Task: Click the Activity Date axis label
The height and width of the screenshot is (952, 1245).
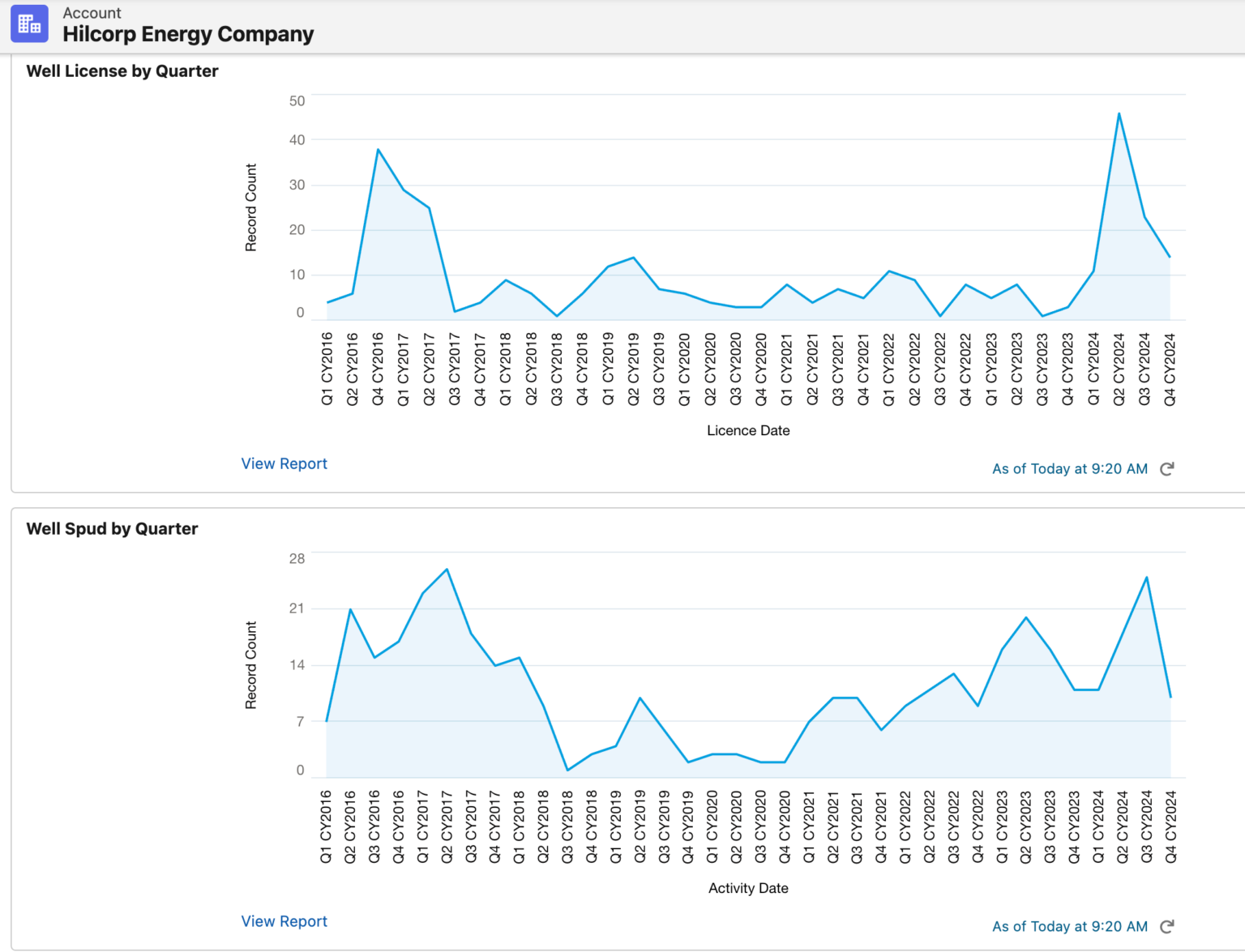Action: click(x=747, y=888)
